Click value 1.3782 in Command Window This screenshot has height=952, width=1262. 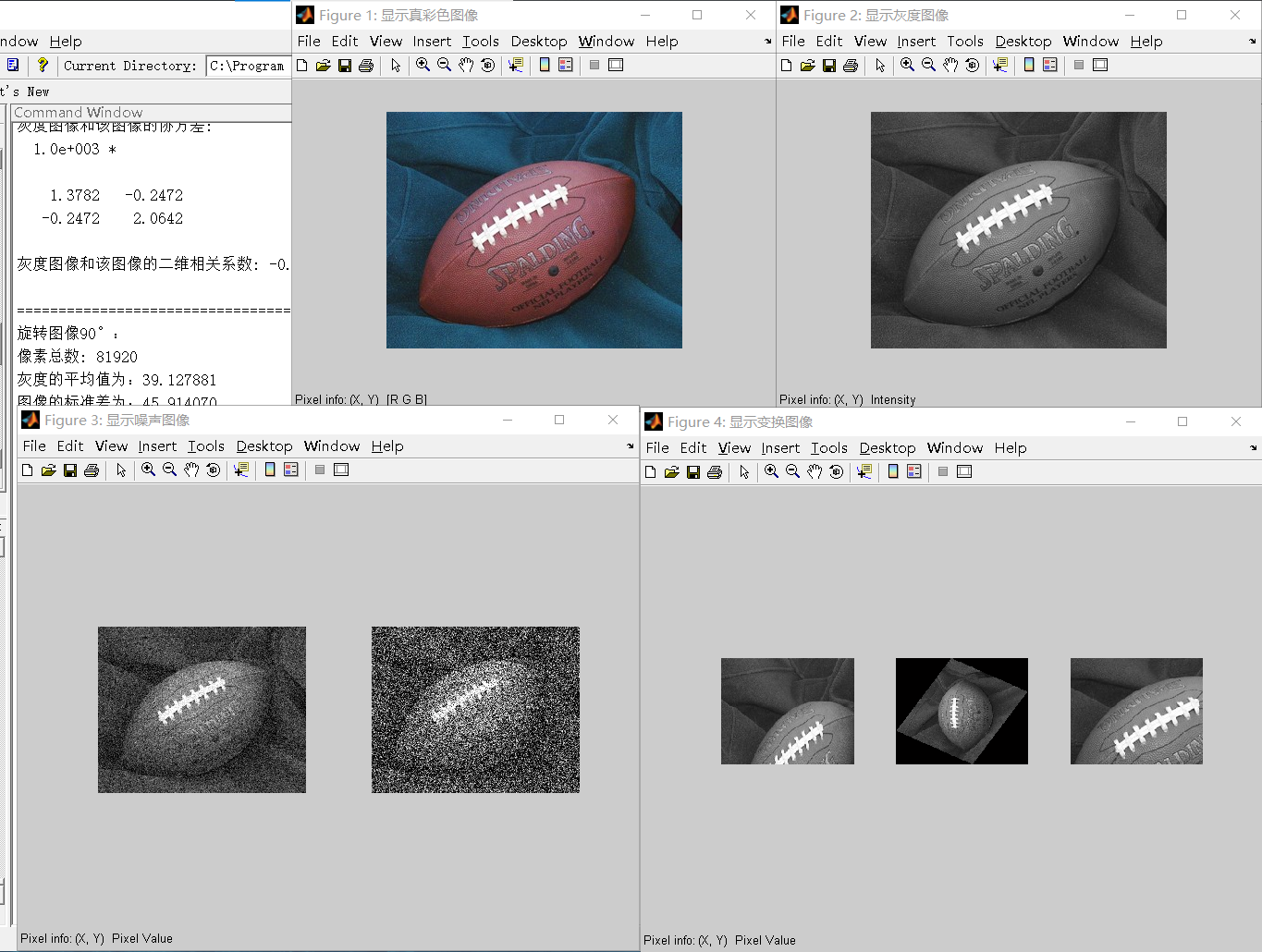[x=75, y=195]
